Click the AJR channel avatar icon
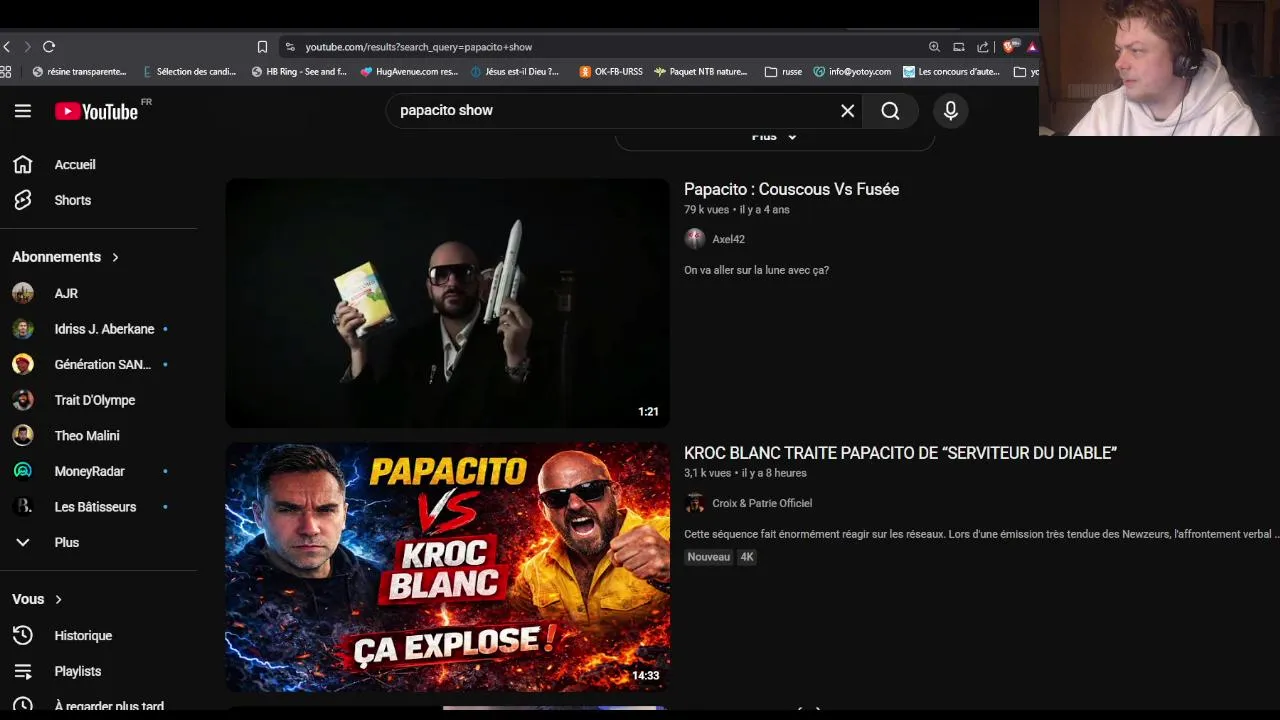This screenshot has height=720, width=1280. (x=23, y=293)
